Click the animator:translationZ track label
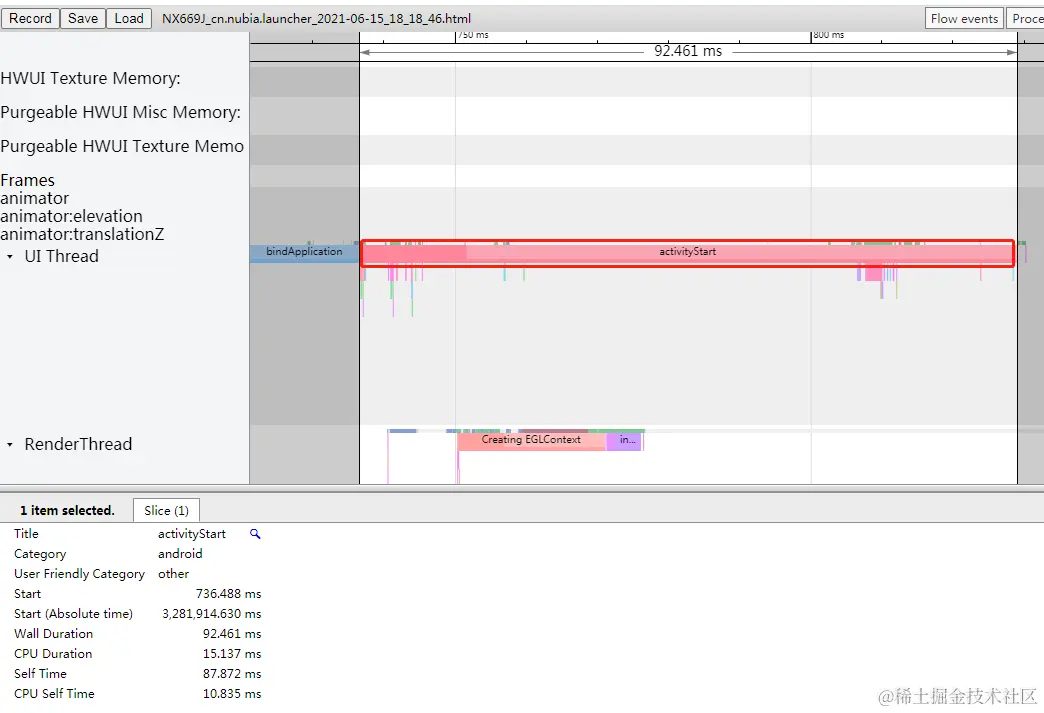 [x=83, y=234]
